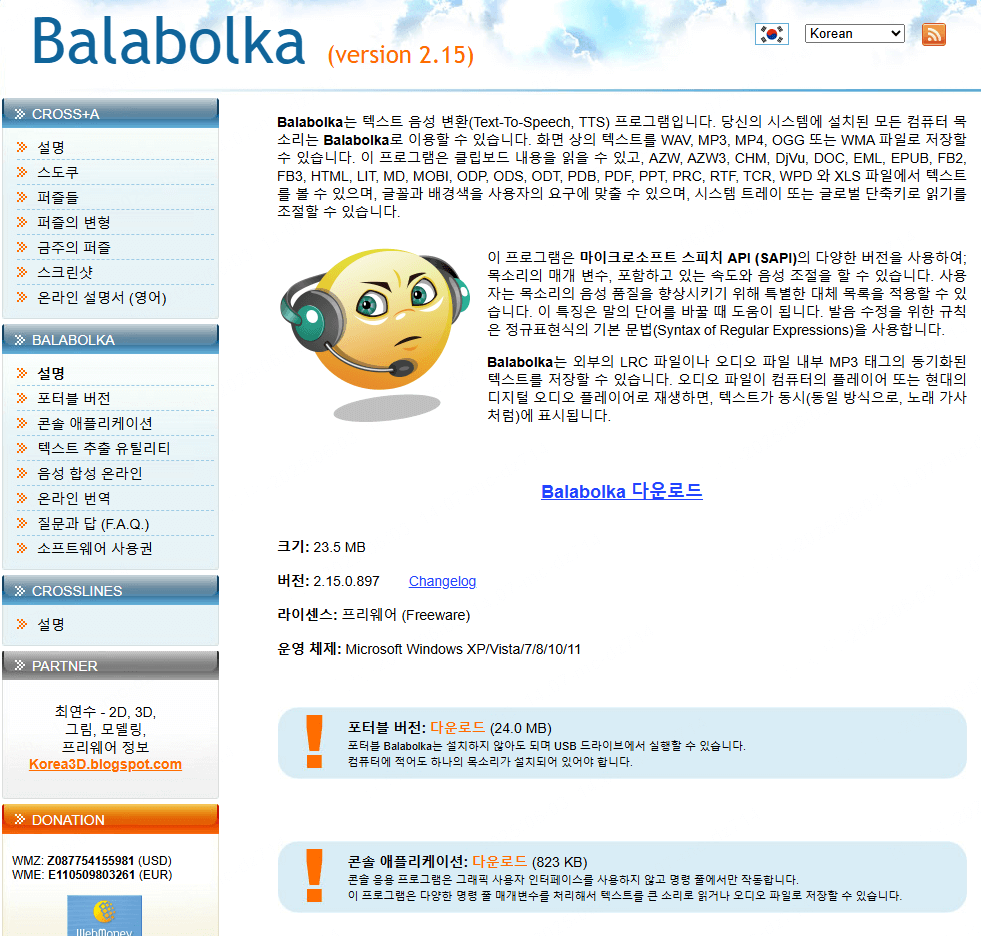Open the RSS feed icon

click(x=933, y=33)
